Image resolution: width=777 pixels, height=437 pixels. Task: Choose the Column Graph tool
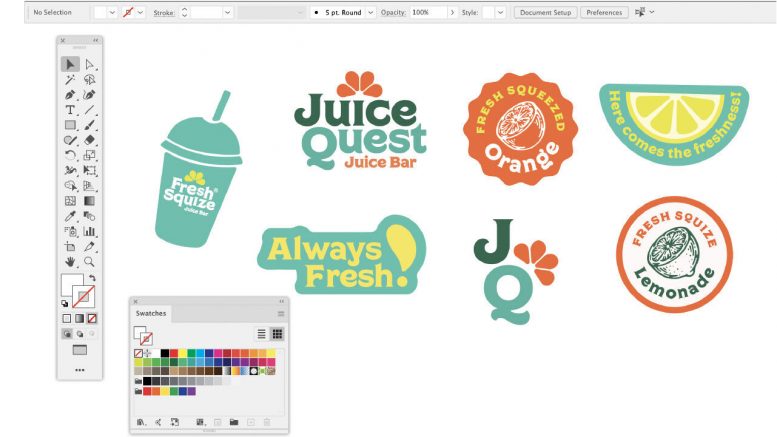[89, 231]
